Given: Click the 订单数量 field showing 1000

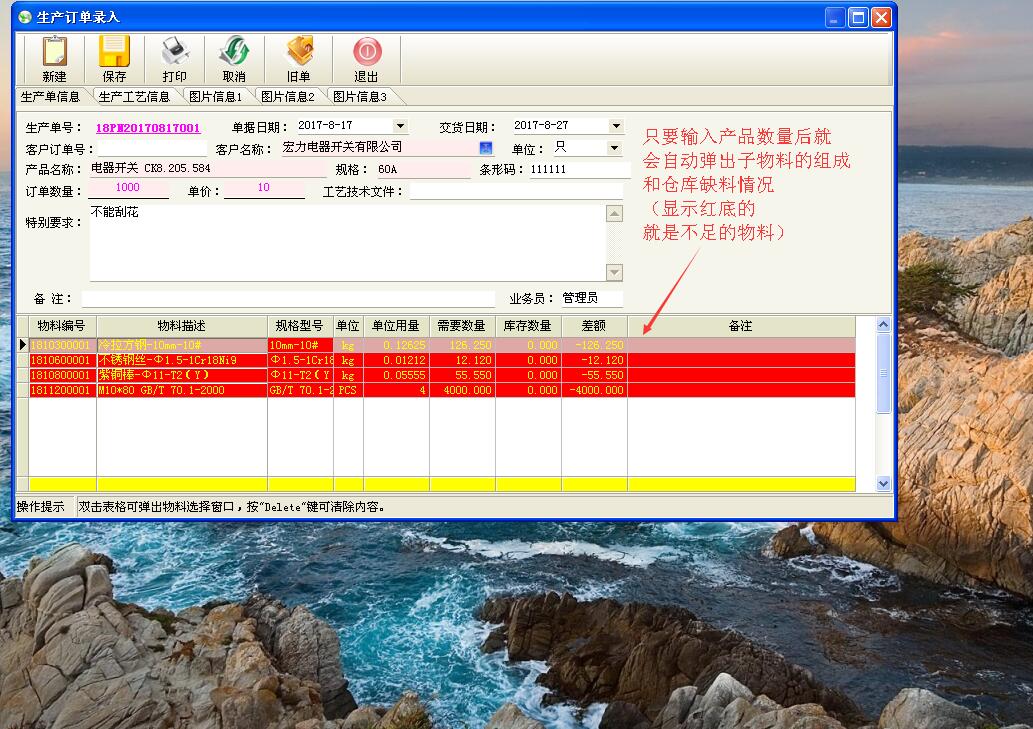Looking at the screenshot, I should (128, 189).
